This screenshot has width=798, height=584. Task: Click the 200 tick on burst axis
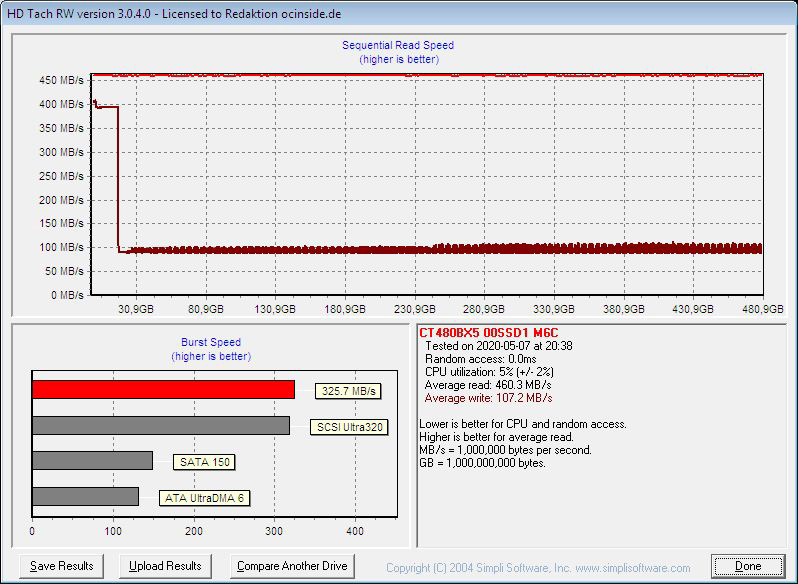tap(194, 531)
